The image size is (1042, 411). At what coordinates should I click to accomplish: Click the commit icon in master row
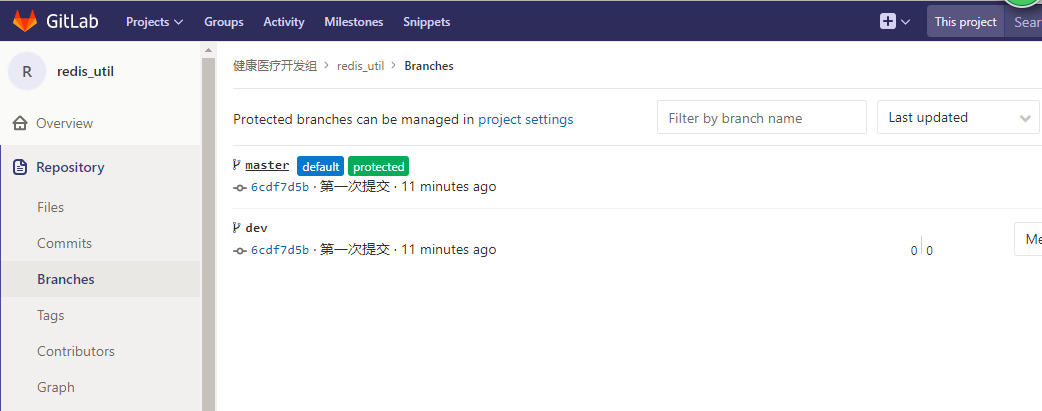point(240,188)
